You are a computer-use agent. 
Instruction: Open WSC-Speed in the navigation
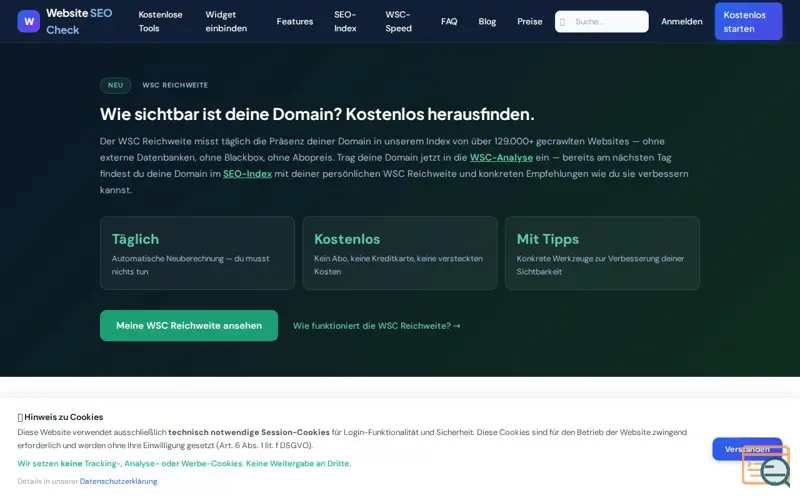pyautogui.click(x=398, y=21)
